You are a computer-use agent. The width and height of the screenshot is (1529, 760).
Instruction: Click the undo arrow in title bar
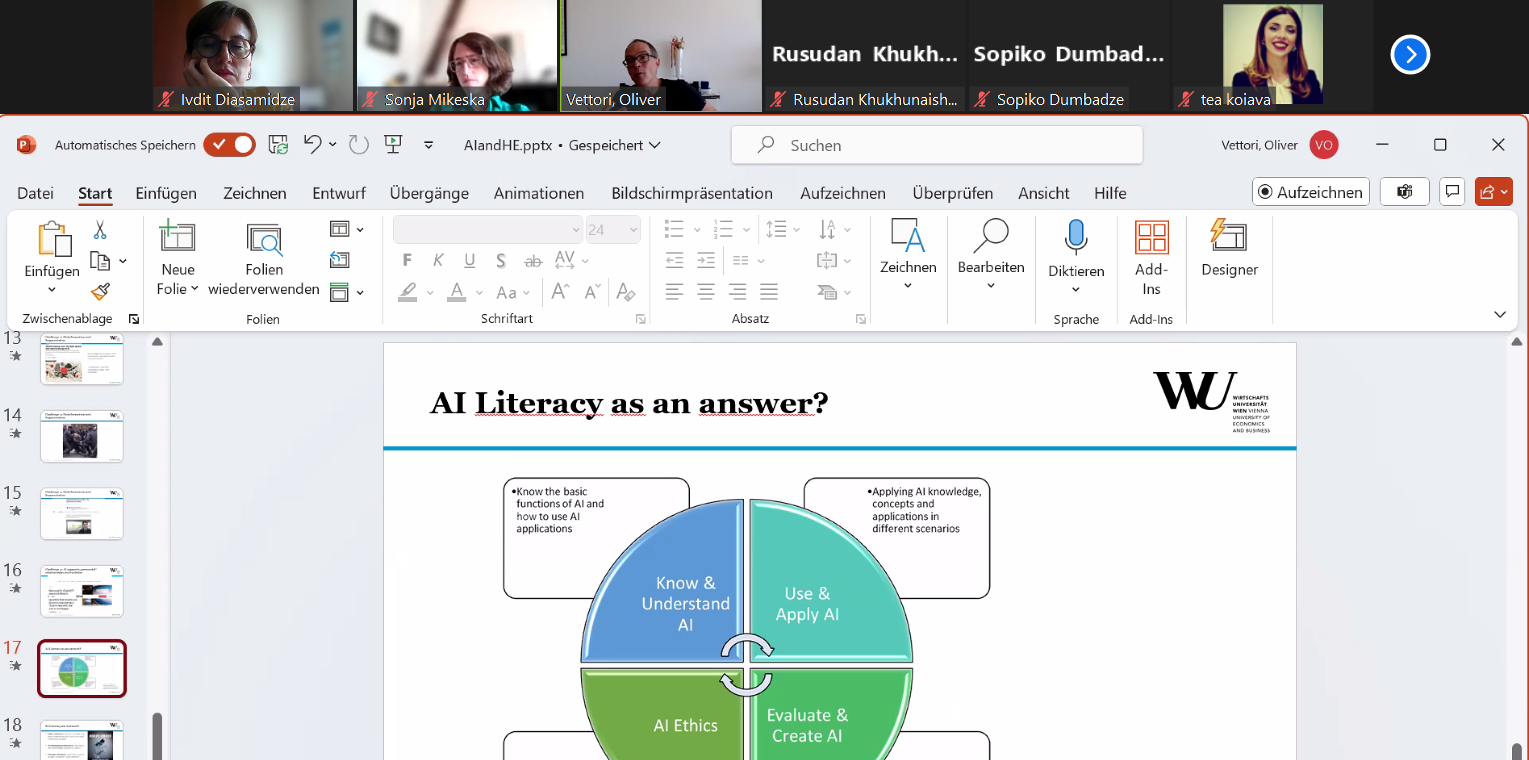pos(312,145)
